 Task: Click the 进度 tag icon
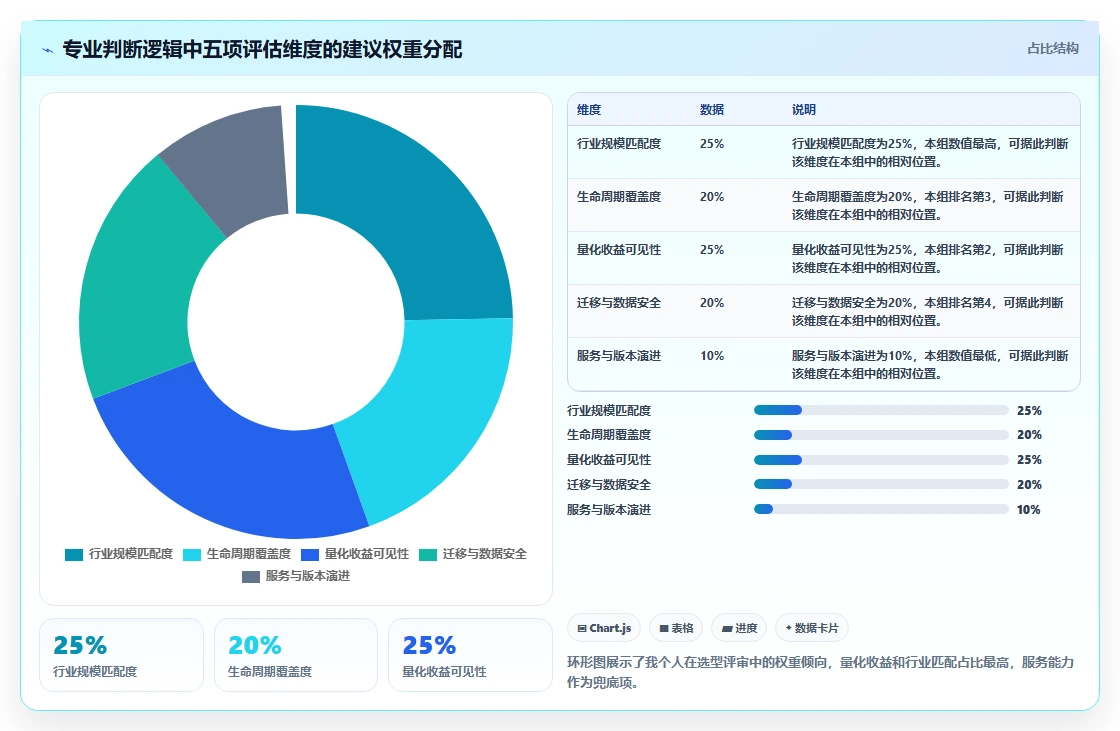pyautogui.click(x=727, y=629)
